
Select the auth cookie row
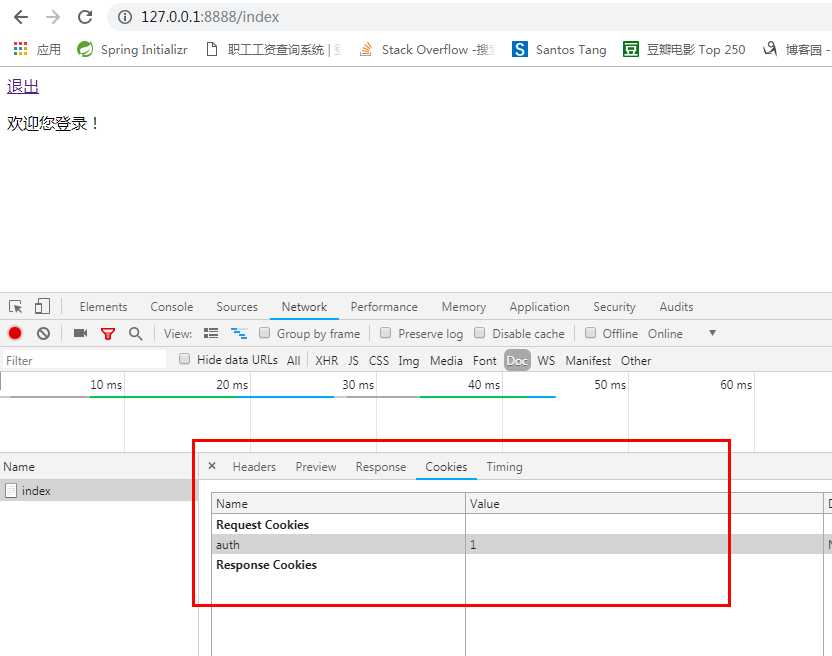click(517, 545)
